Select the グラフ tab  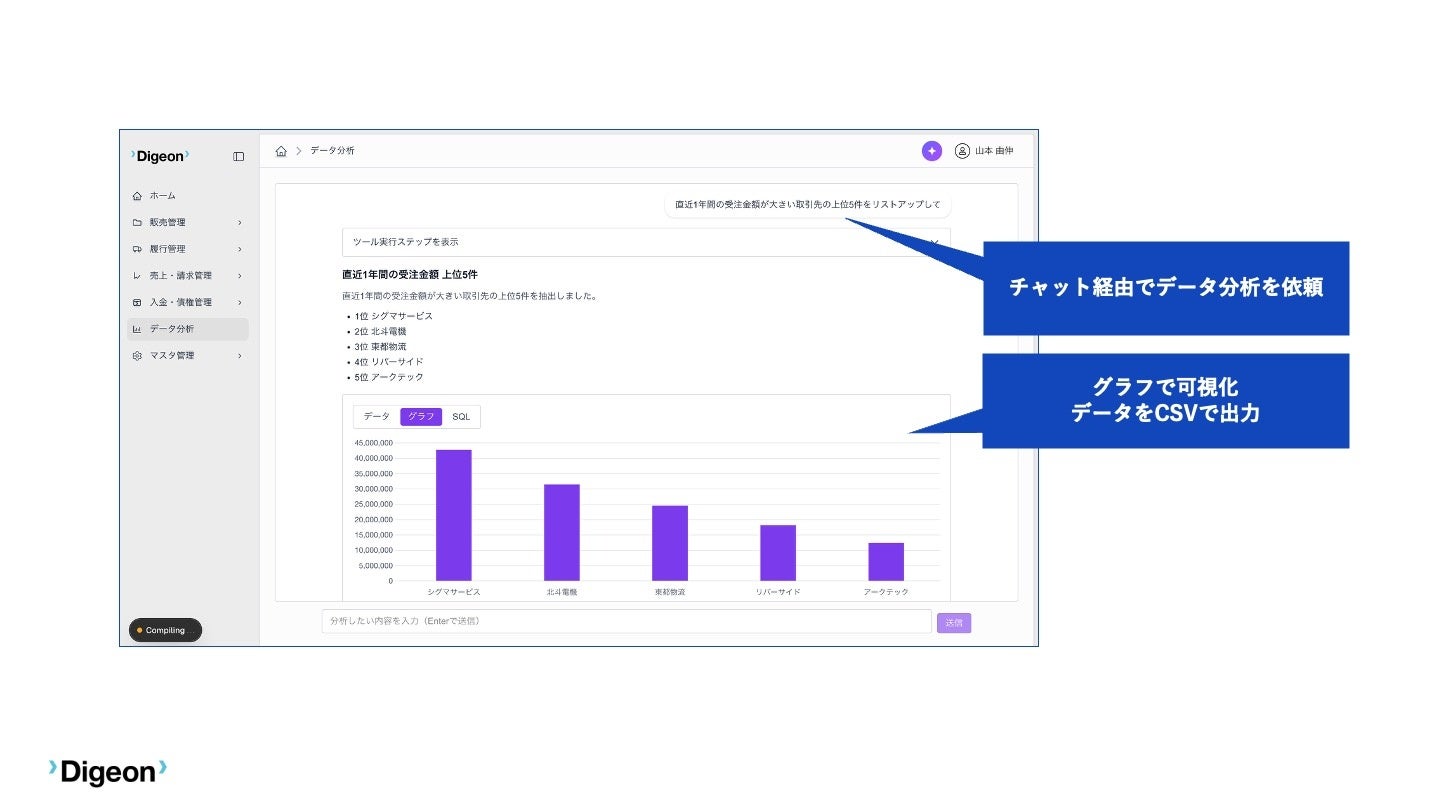coord(421,416)
